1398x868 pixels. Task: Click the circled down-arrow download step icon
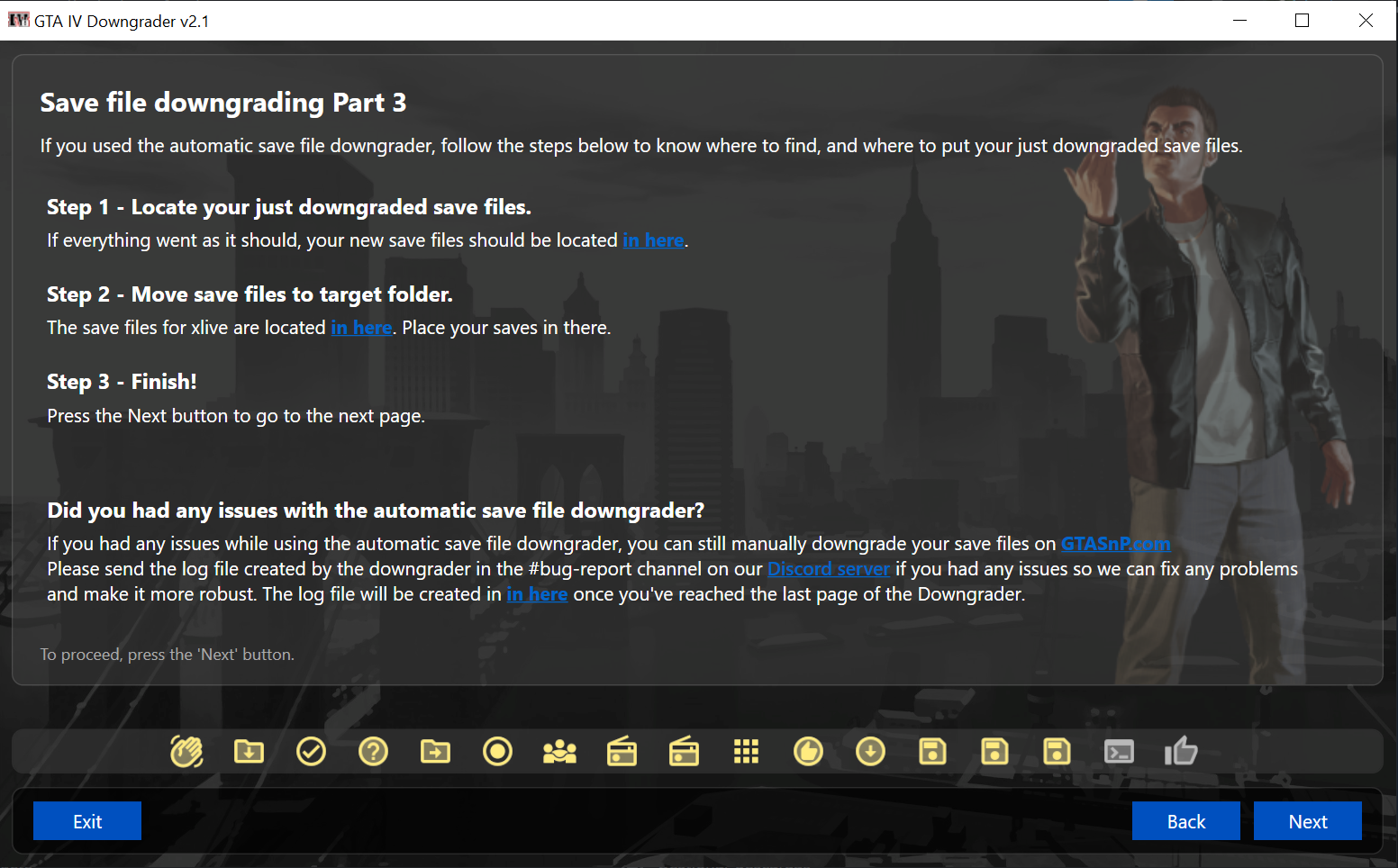(x=870, y=751)
